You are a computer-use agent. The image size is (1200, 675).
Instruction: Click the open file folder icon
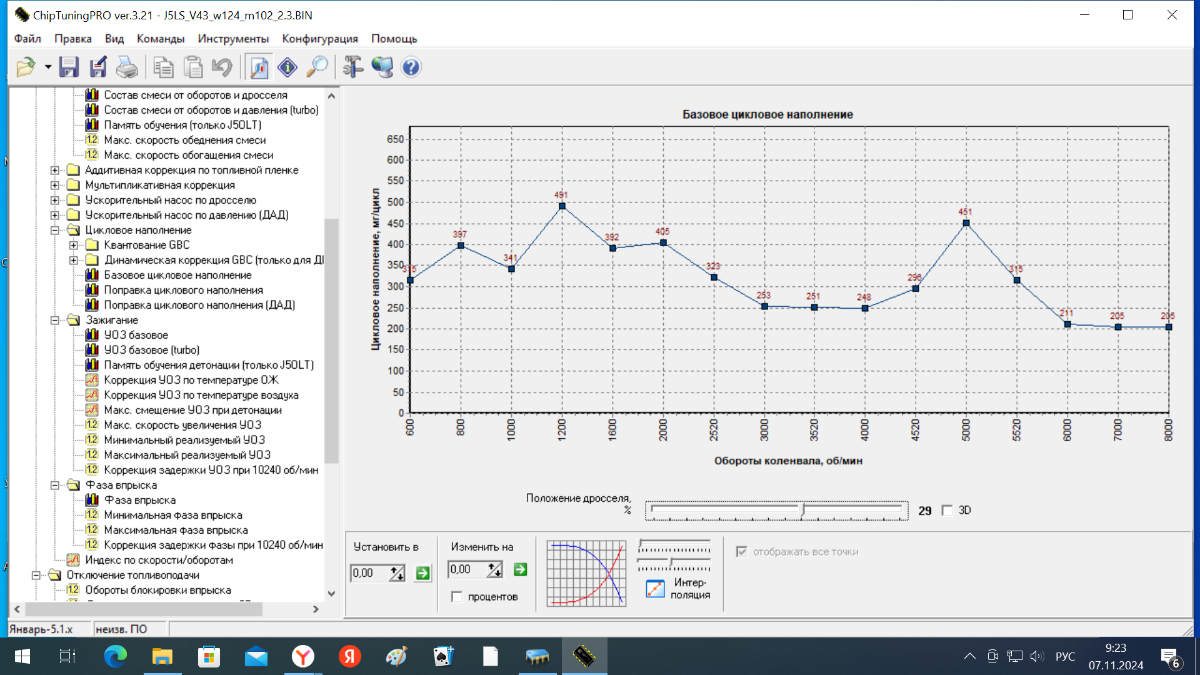coord(26,67)
